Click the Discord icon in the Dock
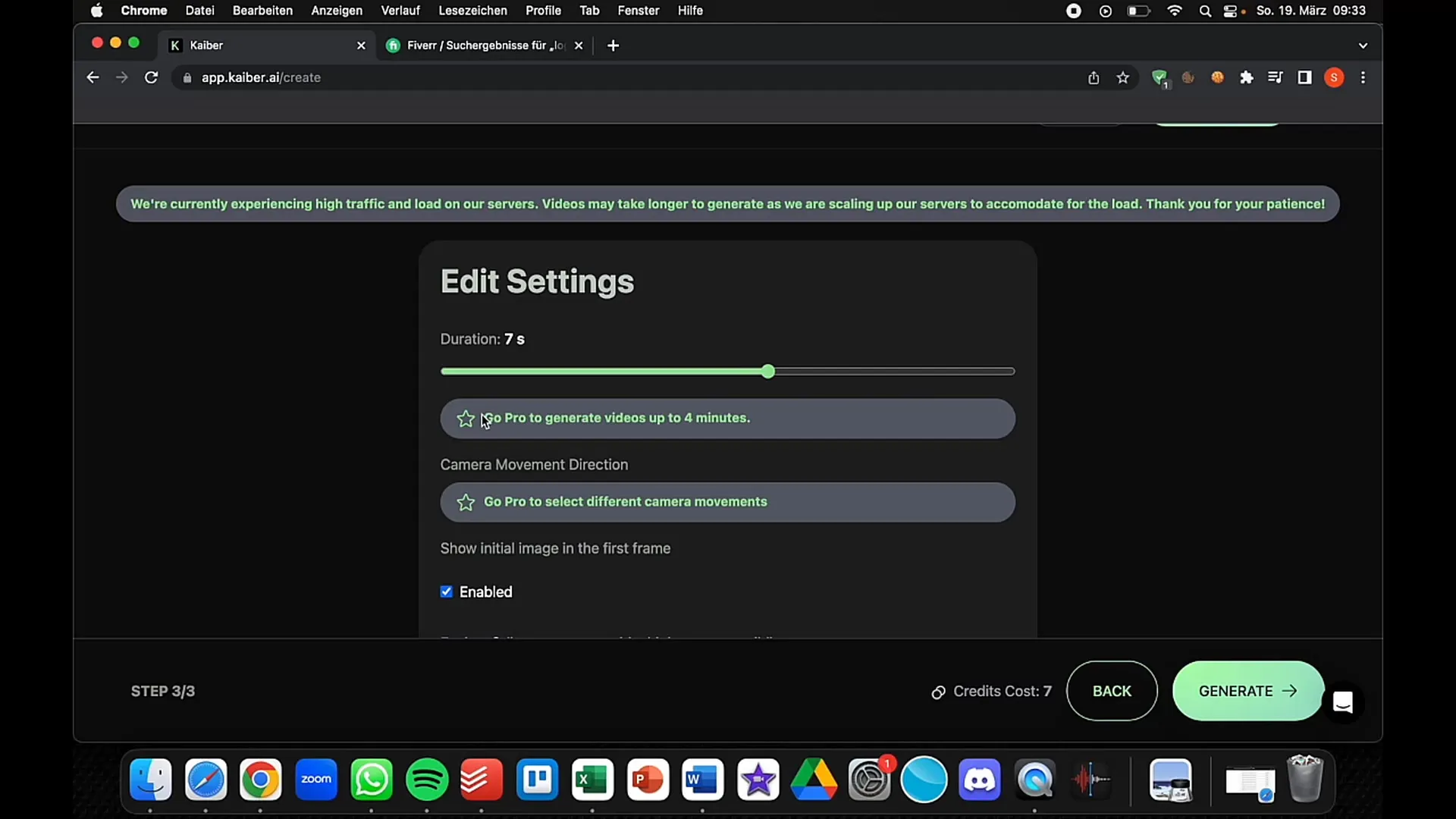1456x819 pixels. (980, 780)
